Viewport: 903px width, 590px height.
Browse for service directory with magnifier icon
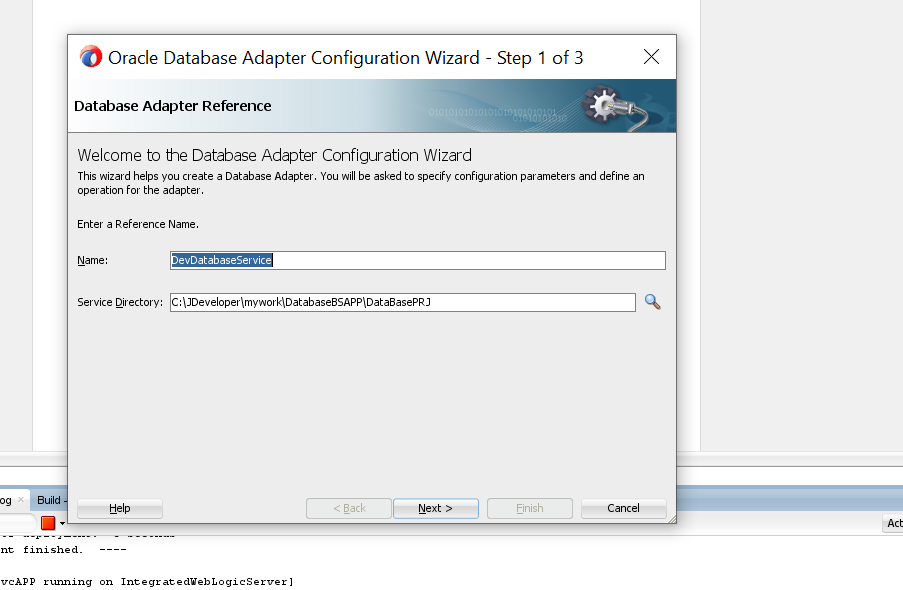pyautogui.click(x=652, y=302)
